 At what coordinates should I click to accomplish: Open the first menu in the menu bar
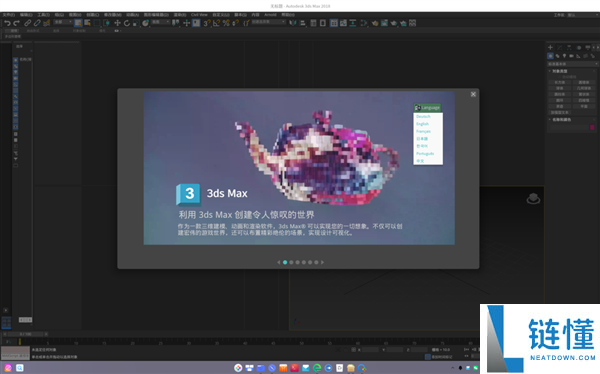click(x=8, y=15)
